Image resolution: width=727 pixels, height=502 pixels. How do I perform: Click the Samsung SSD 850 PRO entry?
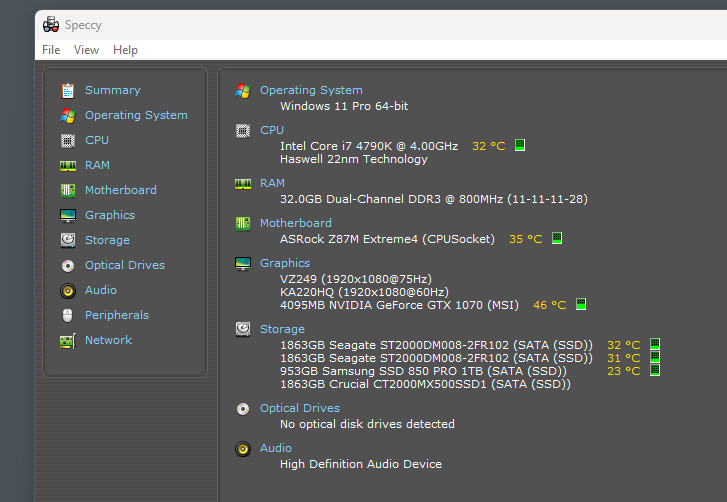click(423, 371)
